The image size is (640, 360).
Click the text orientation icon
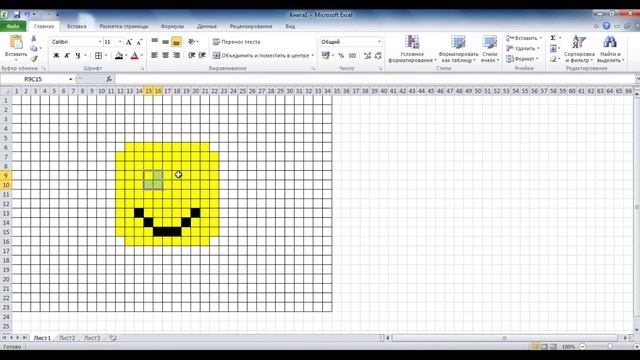pyautogui.click(x=192, y=42)
